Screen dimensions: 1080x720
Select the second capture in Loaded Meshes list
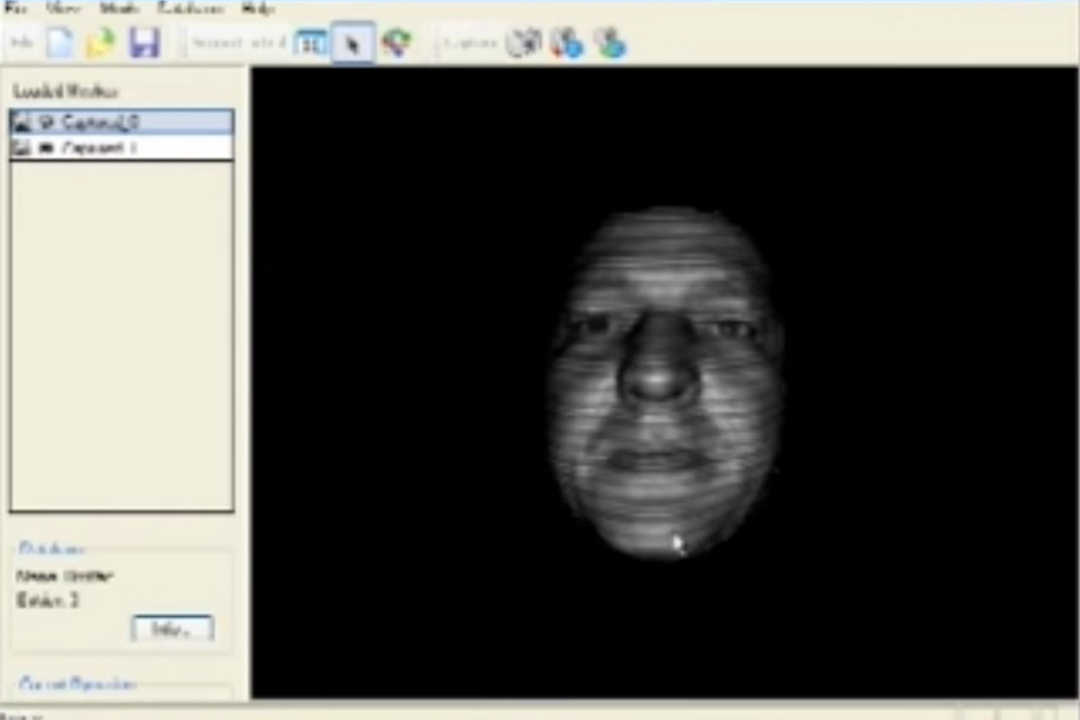coord(98,148)
